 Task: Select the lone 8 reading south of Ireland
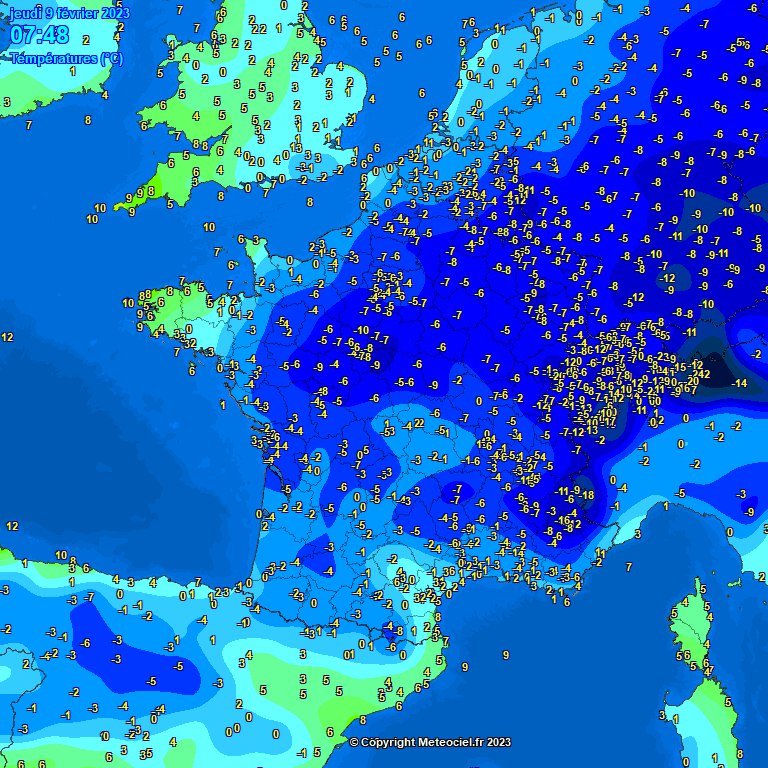(88, 120)
